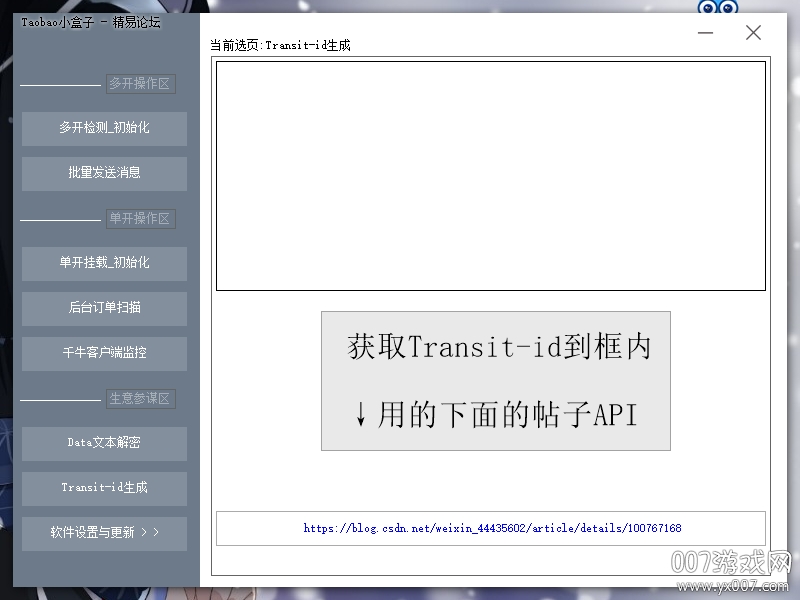Viewport: 800px width, 600px height.
Task: Open 单开挂载_初始化 page
Action: [x=104, y=264]
